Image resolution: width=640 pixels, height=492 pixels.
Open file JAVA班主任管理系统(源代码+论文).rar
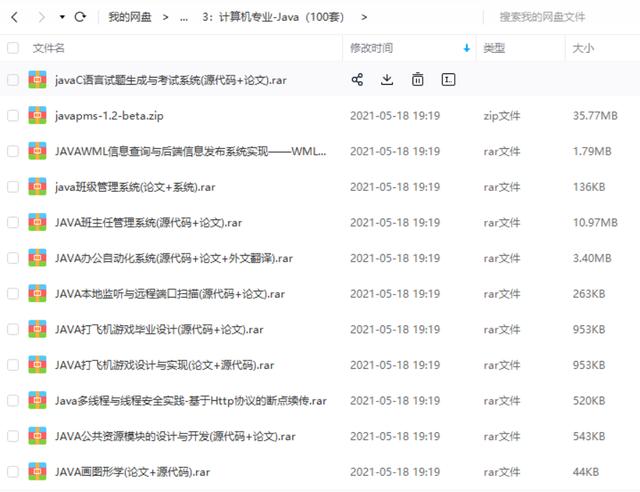pyautogui.click(x=149, y=223)
